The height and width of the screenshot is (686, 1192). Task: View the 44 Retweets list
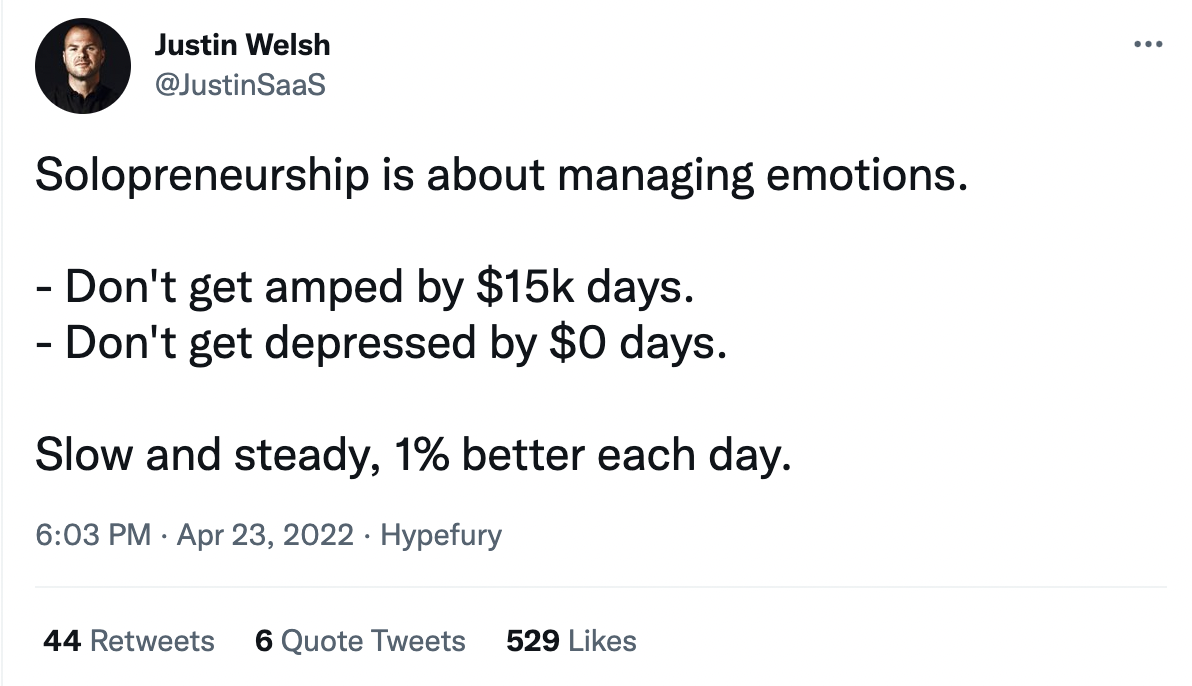129,640
